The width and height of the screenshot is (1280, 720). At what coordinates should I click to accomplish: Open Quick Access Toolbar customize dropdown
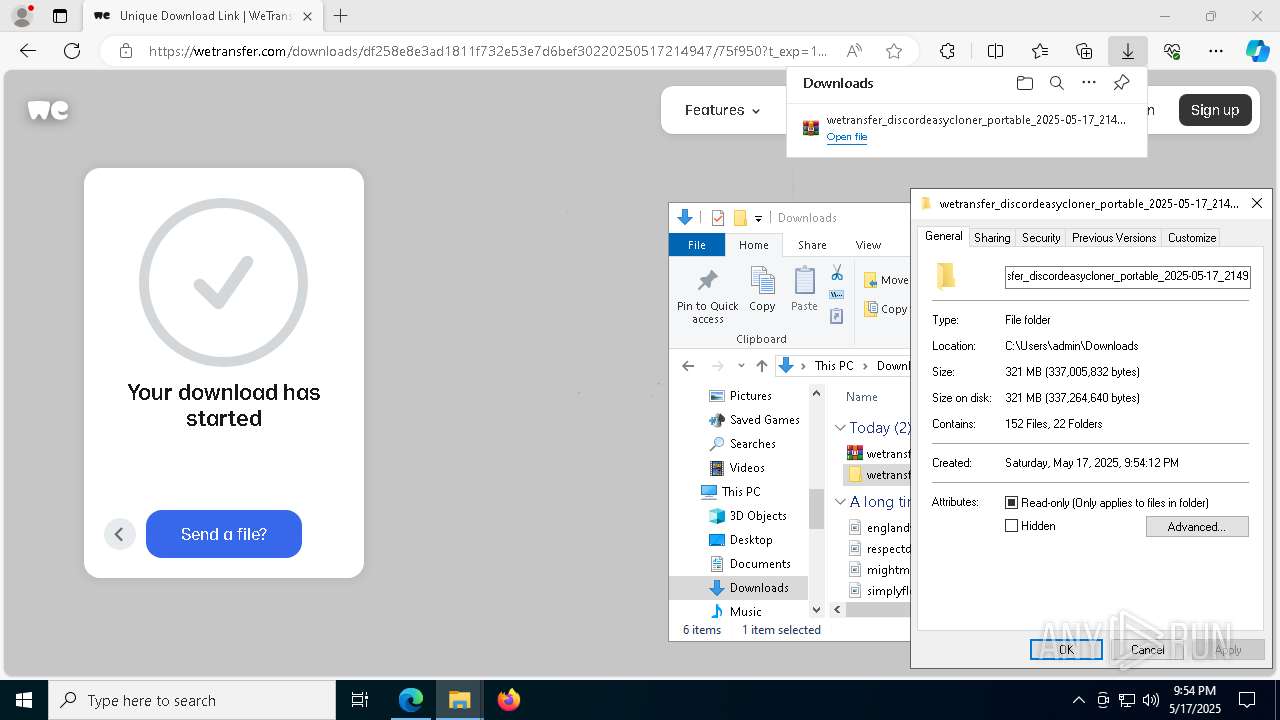tap(758, 218)
